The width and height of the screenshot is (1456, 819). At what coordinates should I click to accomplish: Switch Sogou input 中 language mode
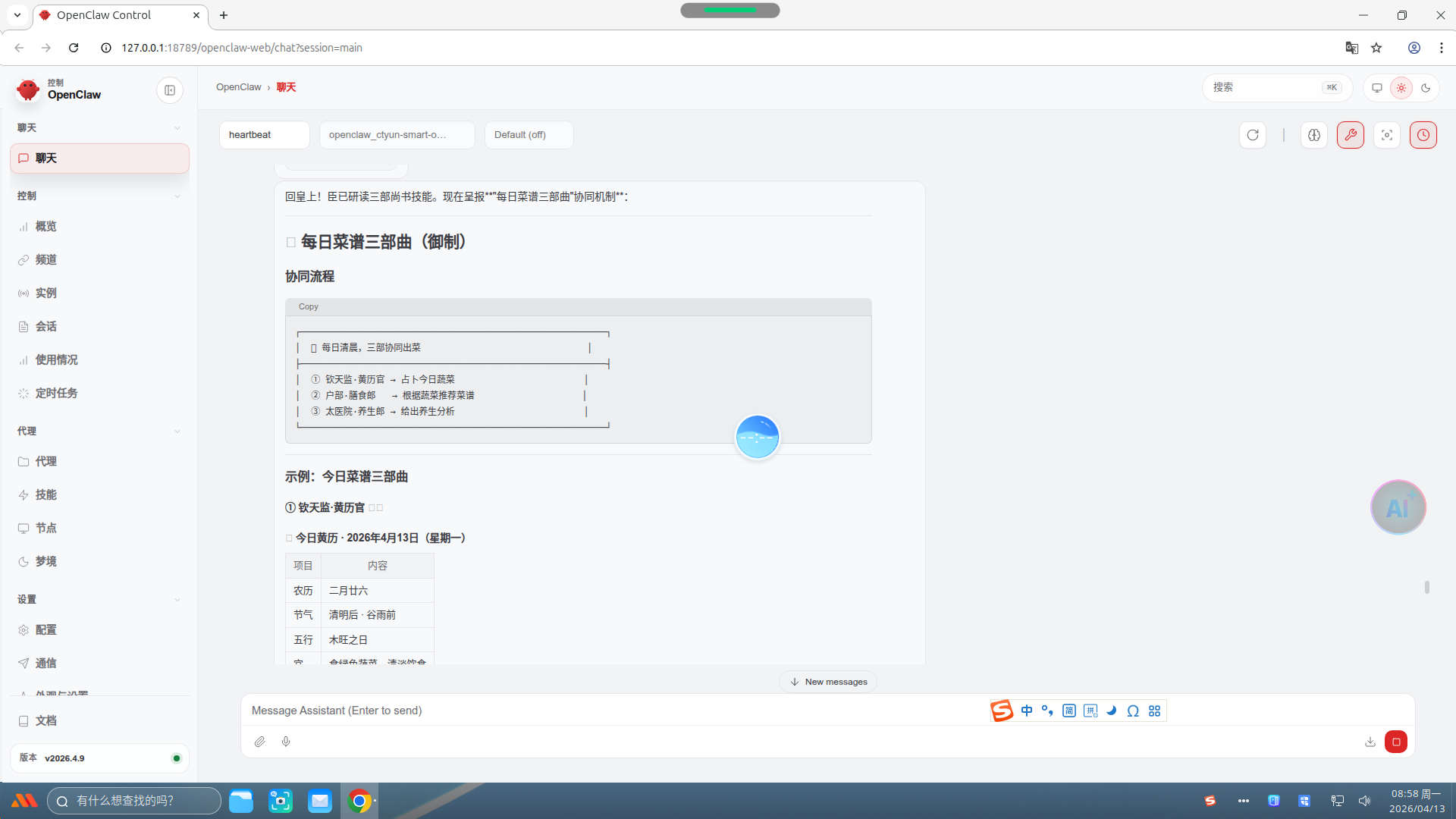point(1027,711)
